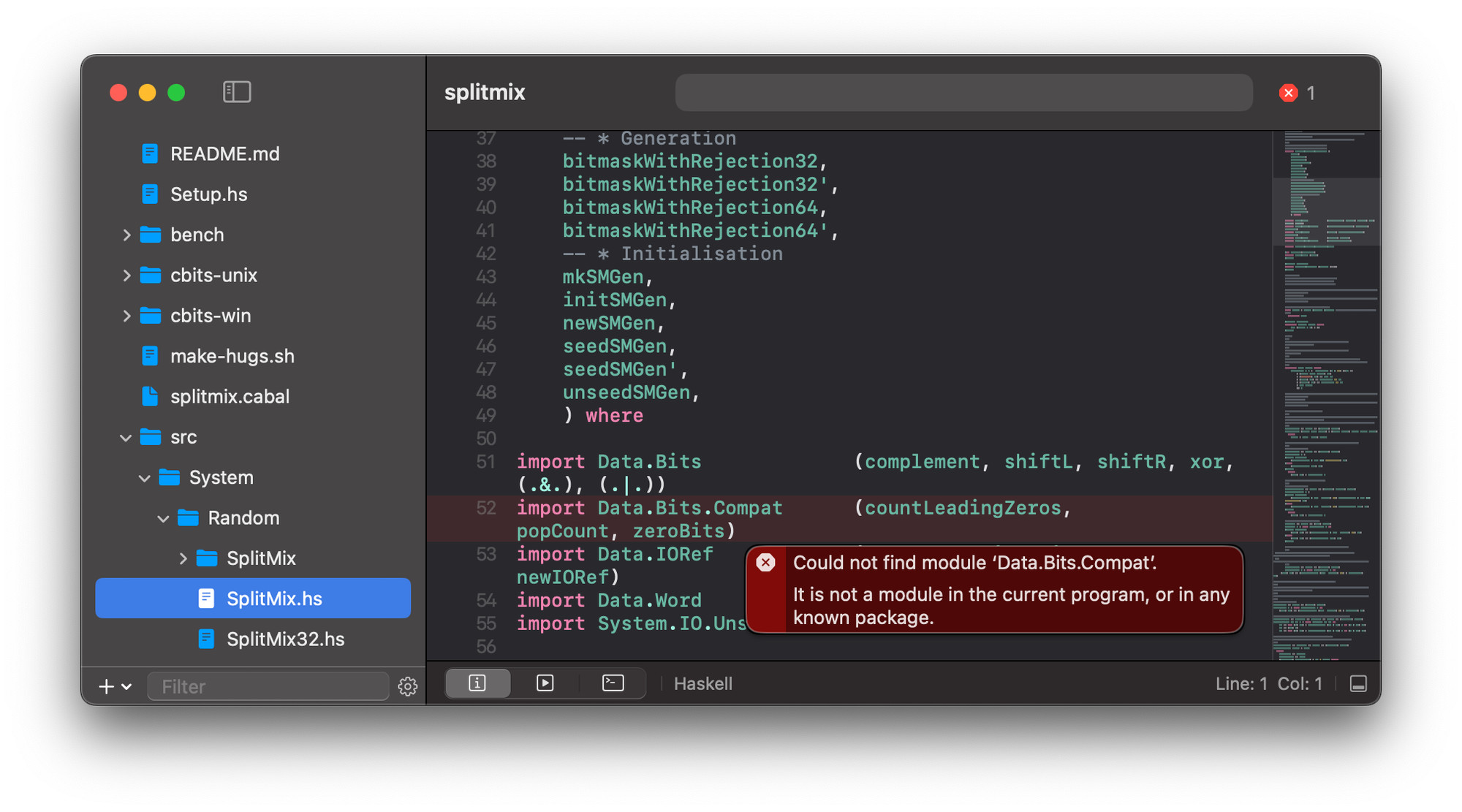Open the add menu dropdown arrow
The width and height of the screenshot is (1462, 812).
(x=126, y=687)
